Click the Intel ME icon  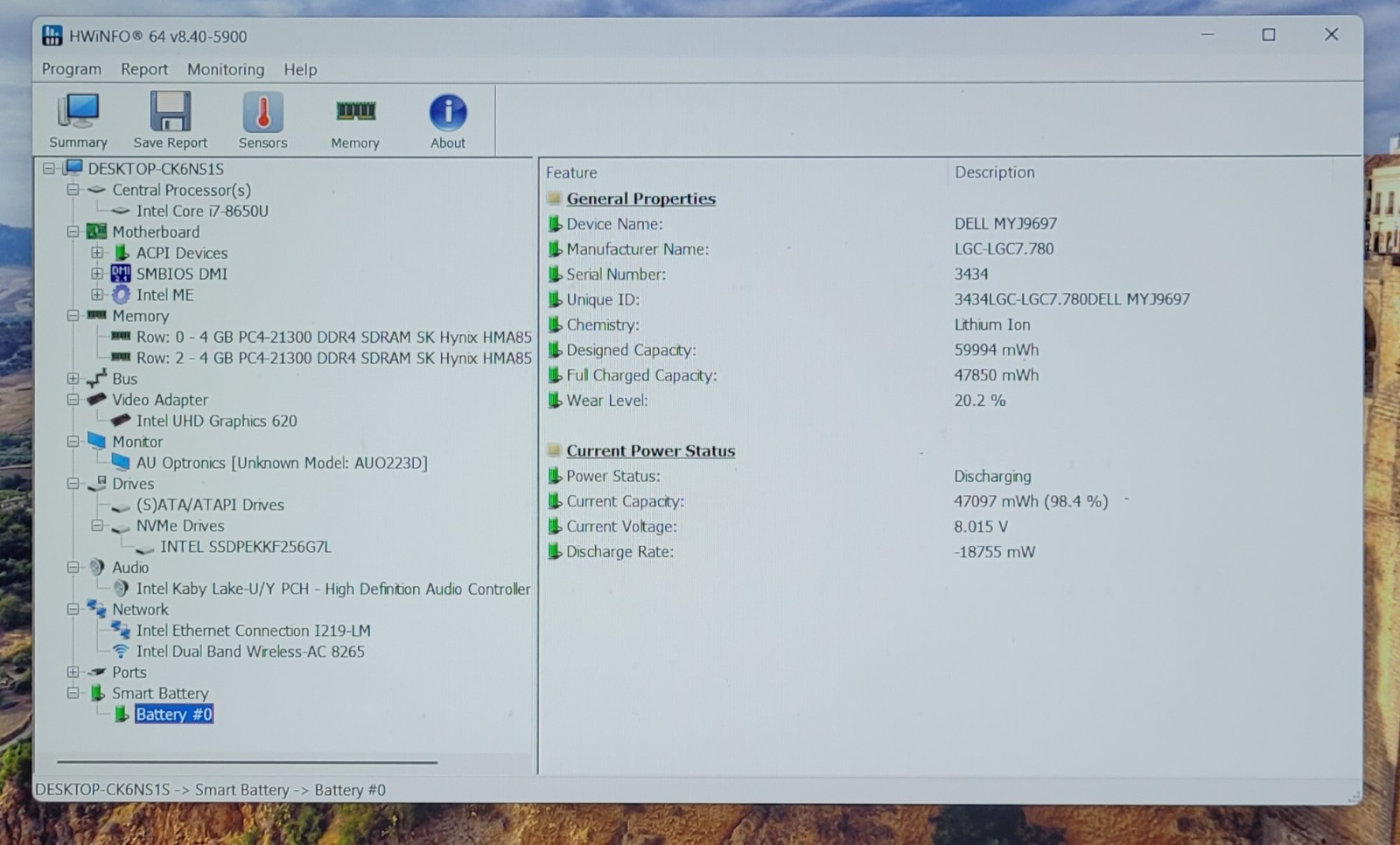click(x=121, y=295)
